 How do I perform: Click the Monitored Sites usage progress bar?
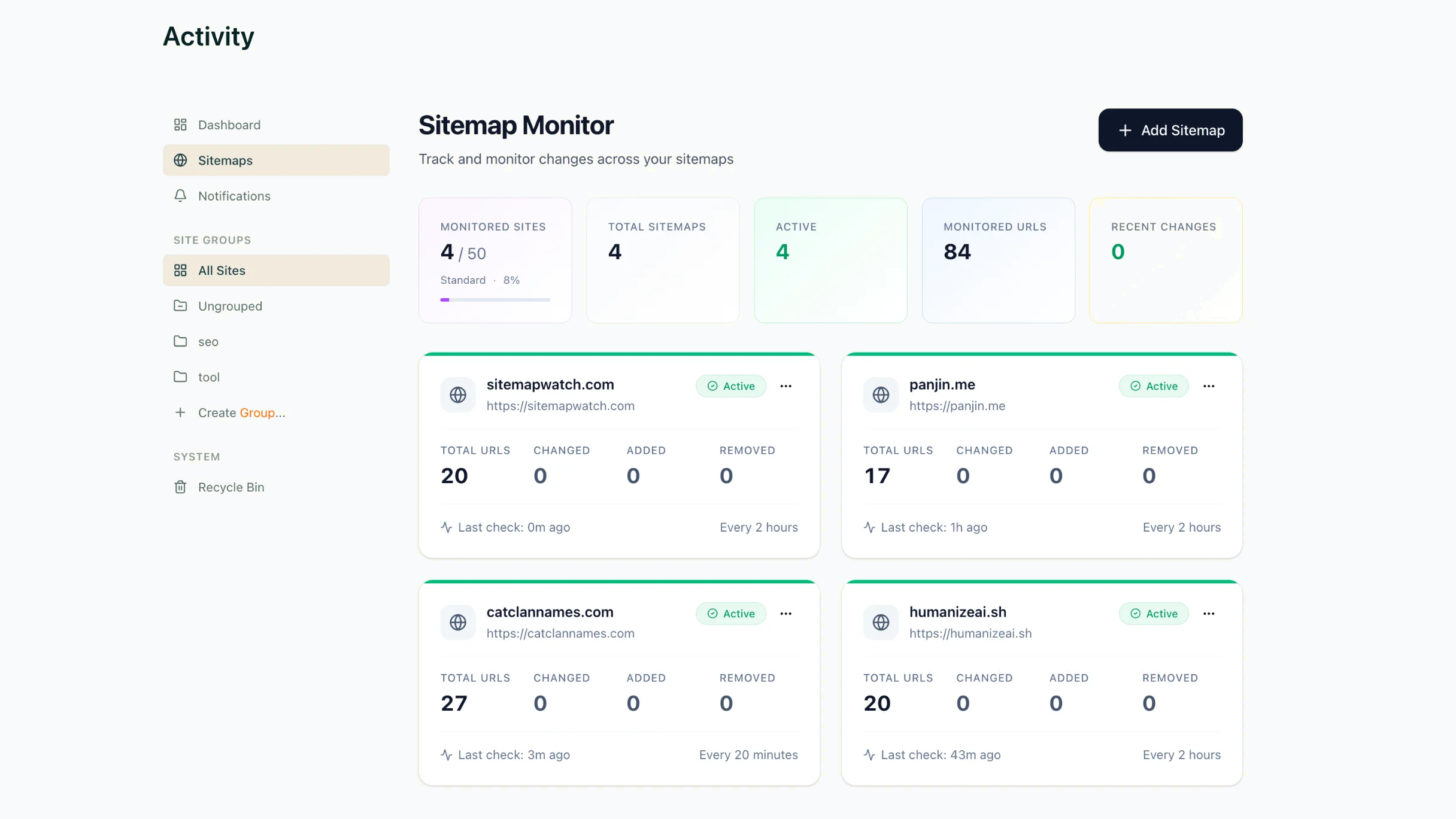(495, 299)
